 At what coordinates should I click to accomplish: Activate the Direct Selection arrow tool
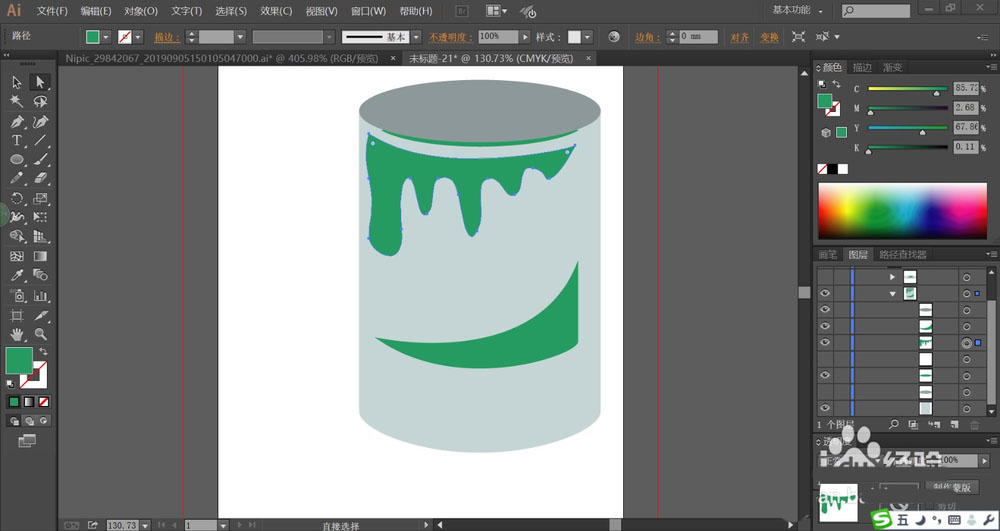[x=40, y=82]
